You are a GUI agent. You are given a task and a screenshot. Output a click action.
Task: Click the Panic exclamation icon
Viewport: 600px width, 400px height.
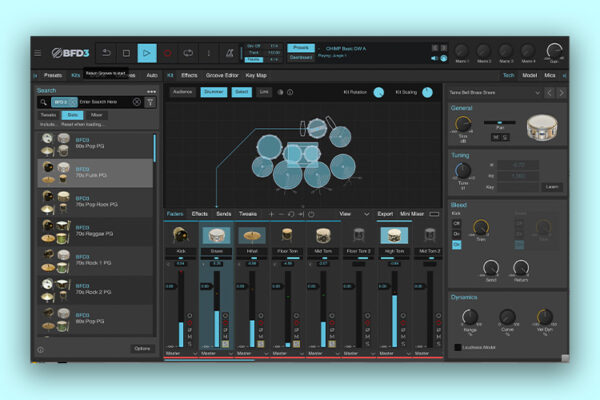tap(209, 53)
